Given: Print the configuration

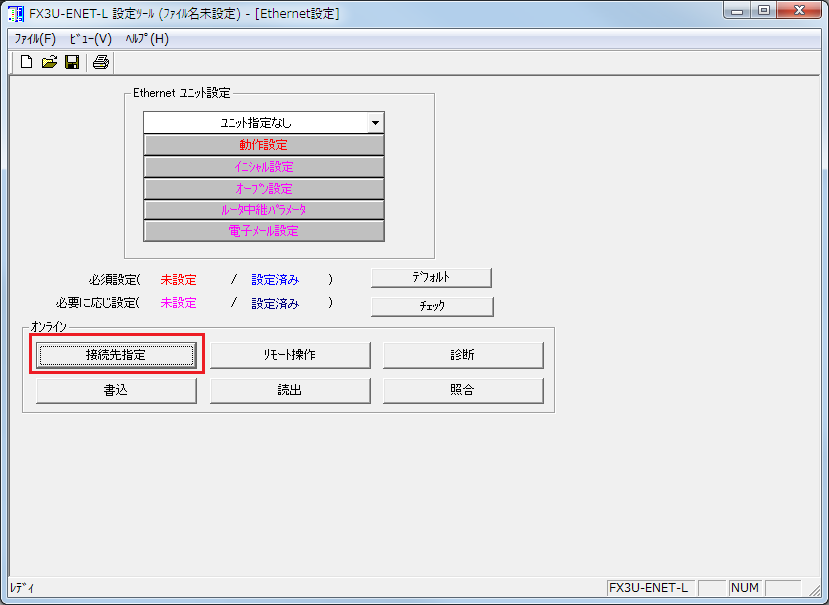Looking at the screenshot, I should (x=100, y=61).
